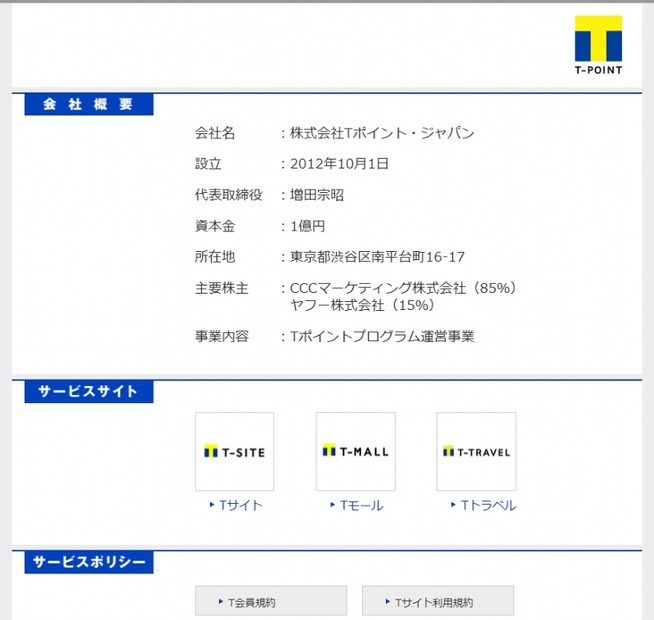Click the 会社名 label
The height and width of the screenshot is (620, 654).
coord(215,133)
